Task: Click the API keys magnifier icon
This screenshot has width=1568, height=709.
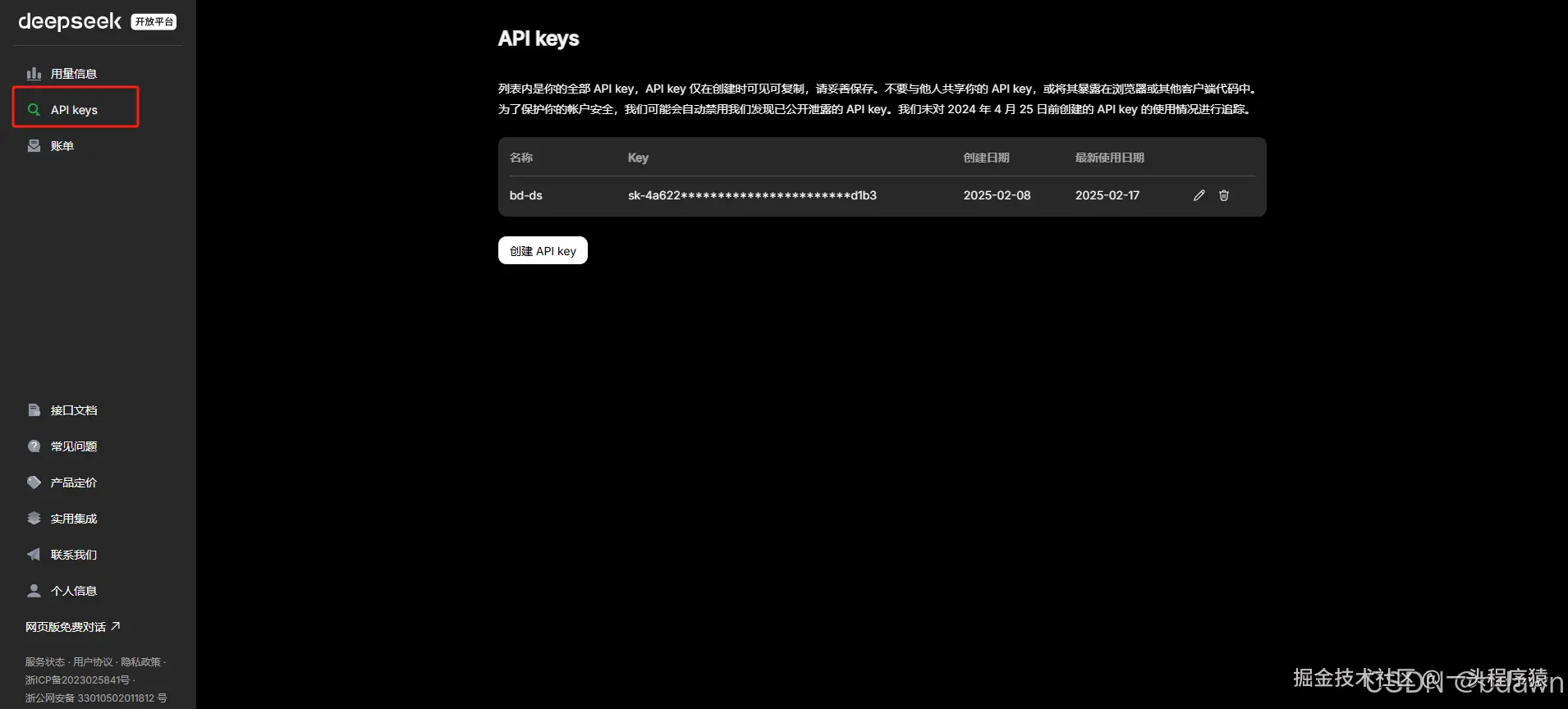Action: [34, 110]
